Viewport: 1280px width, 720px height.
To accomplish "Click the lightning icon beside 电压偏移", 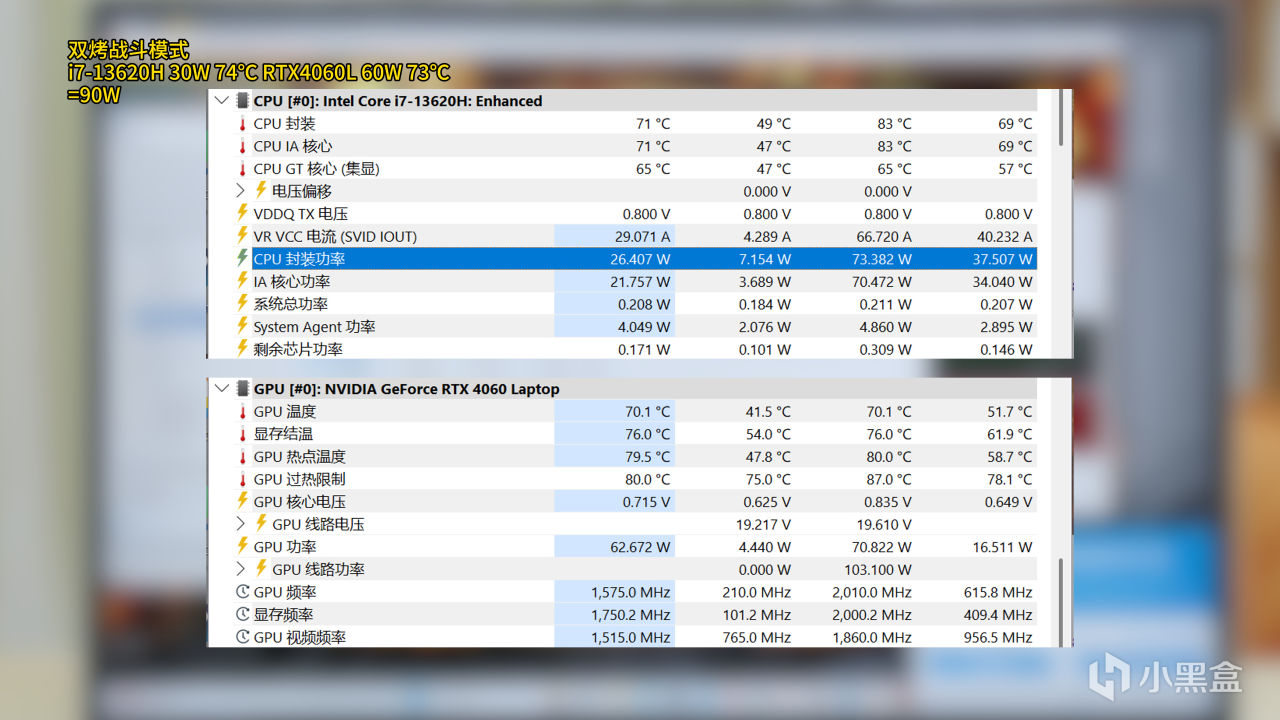I will 261,190.
